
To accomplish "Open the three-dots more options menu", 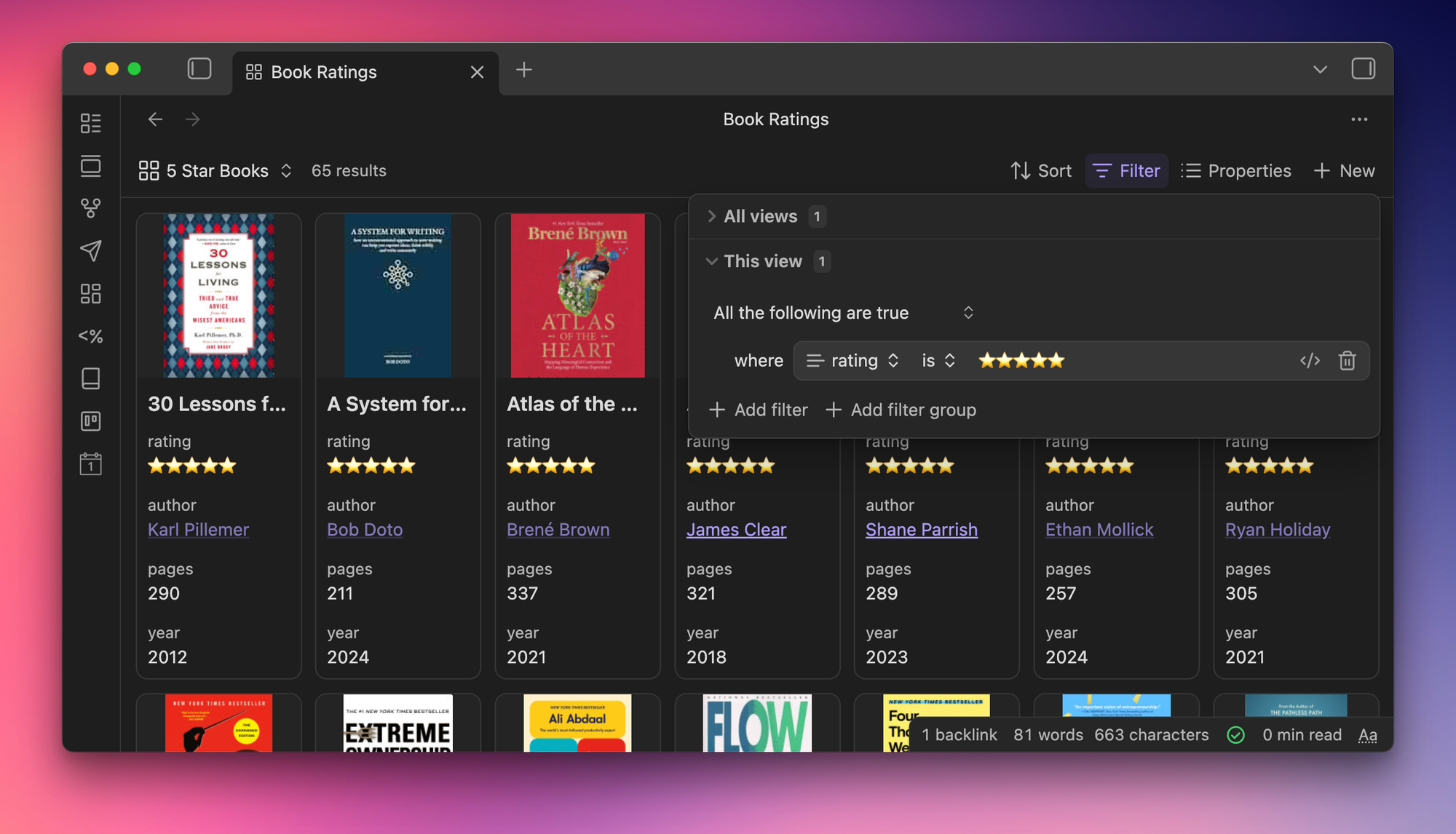I will tap(1359, 119).
